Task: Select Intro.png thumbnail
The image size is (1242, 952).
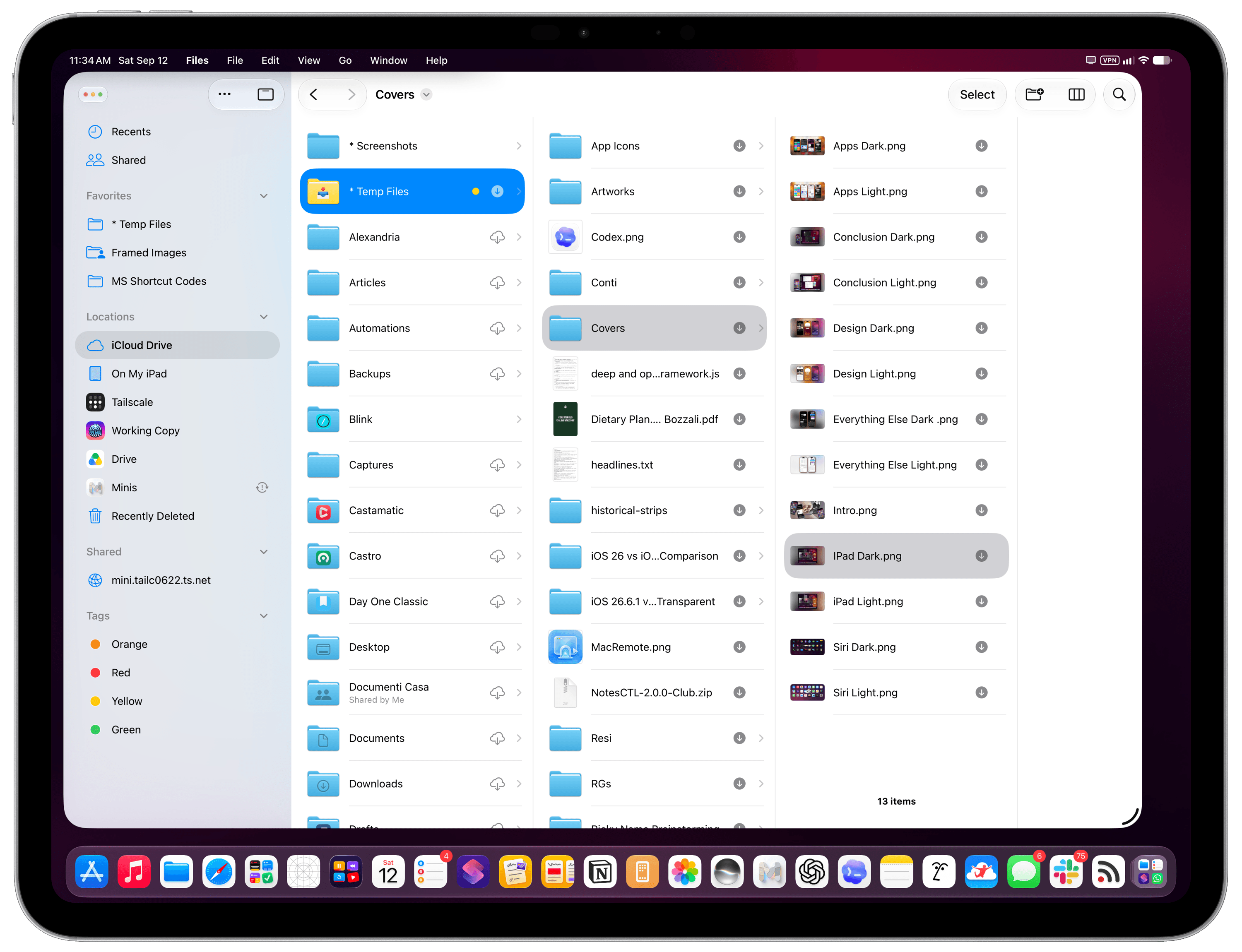Action: [x=806, y=510]
